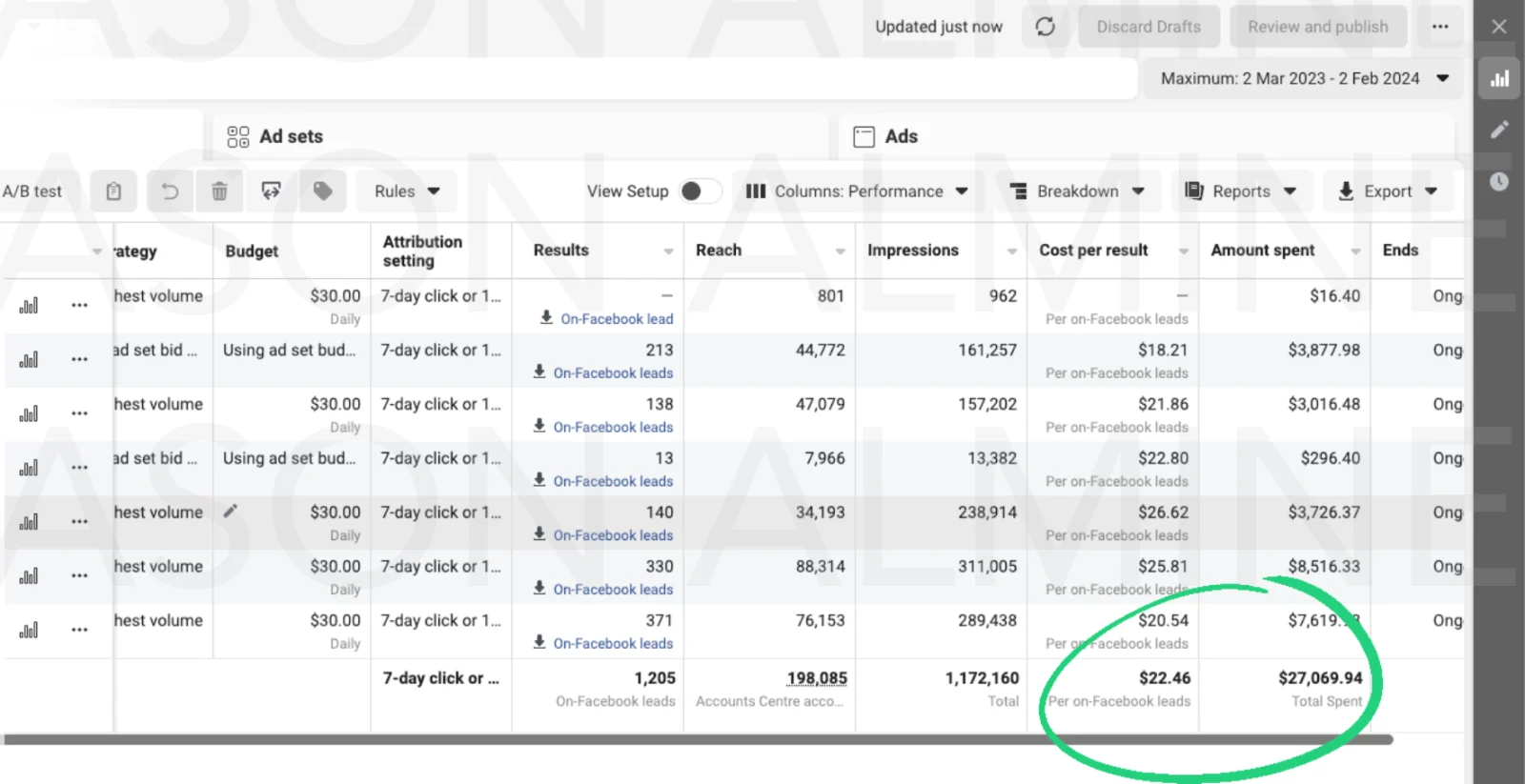Click the preview share toolbar icon
The image size is (1525, 784).
(x=272, y=191)
